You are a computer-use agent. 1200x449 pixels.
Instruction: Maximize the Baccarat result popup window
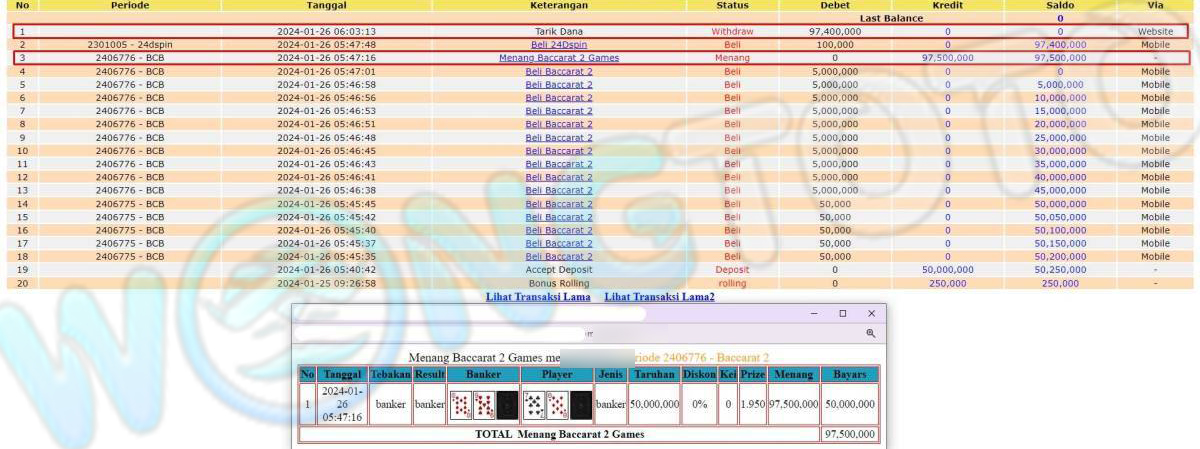pos(842,313)
